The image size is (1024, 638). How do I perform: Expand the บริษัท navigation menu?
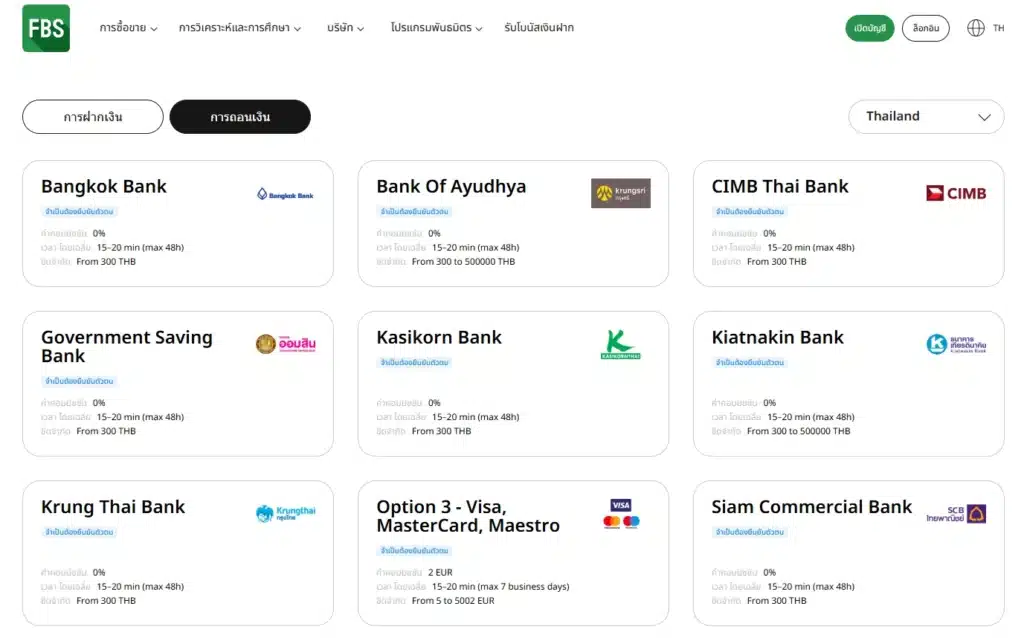345,28
